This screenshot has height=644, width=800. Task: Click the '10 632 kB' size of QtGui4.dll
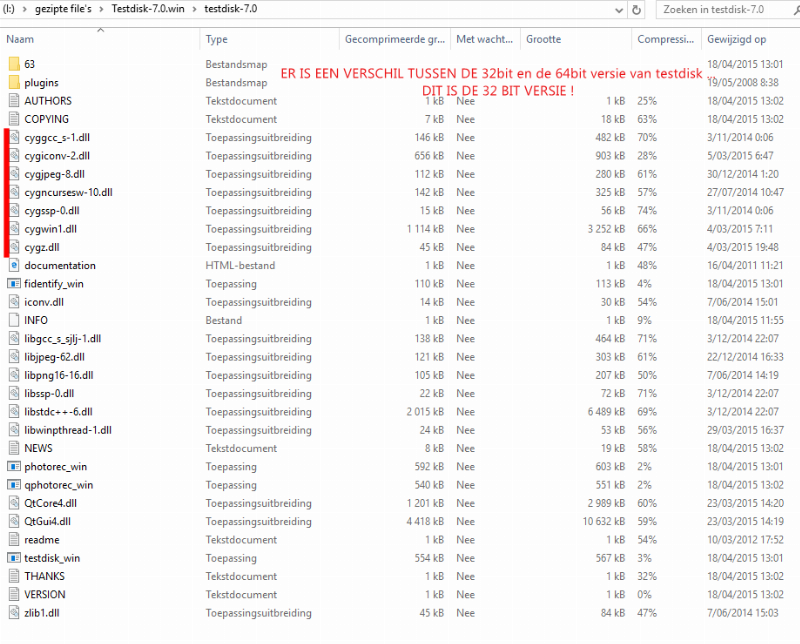pos(604,522)
